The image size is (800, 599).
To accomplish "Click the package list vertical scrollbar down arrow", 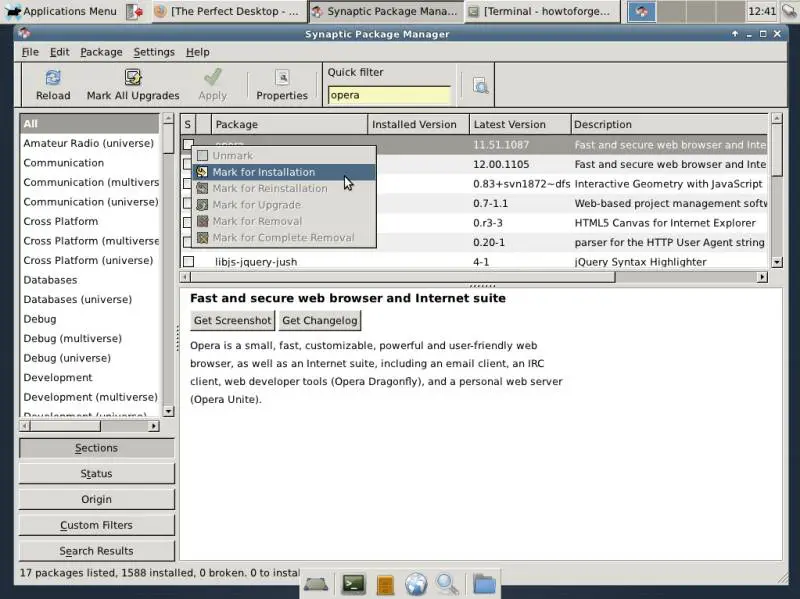I will pos(777,262).
